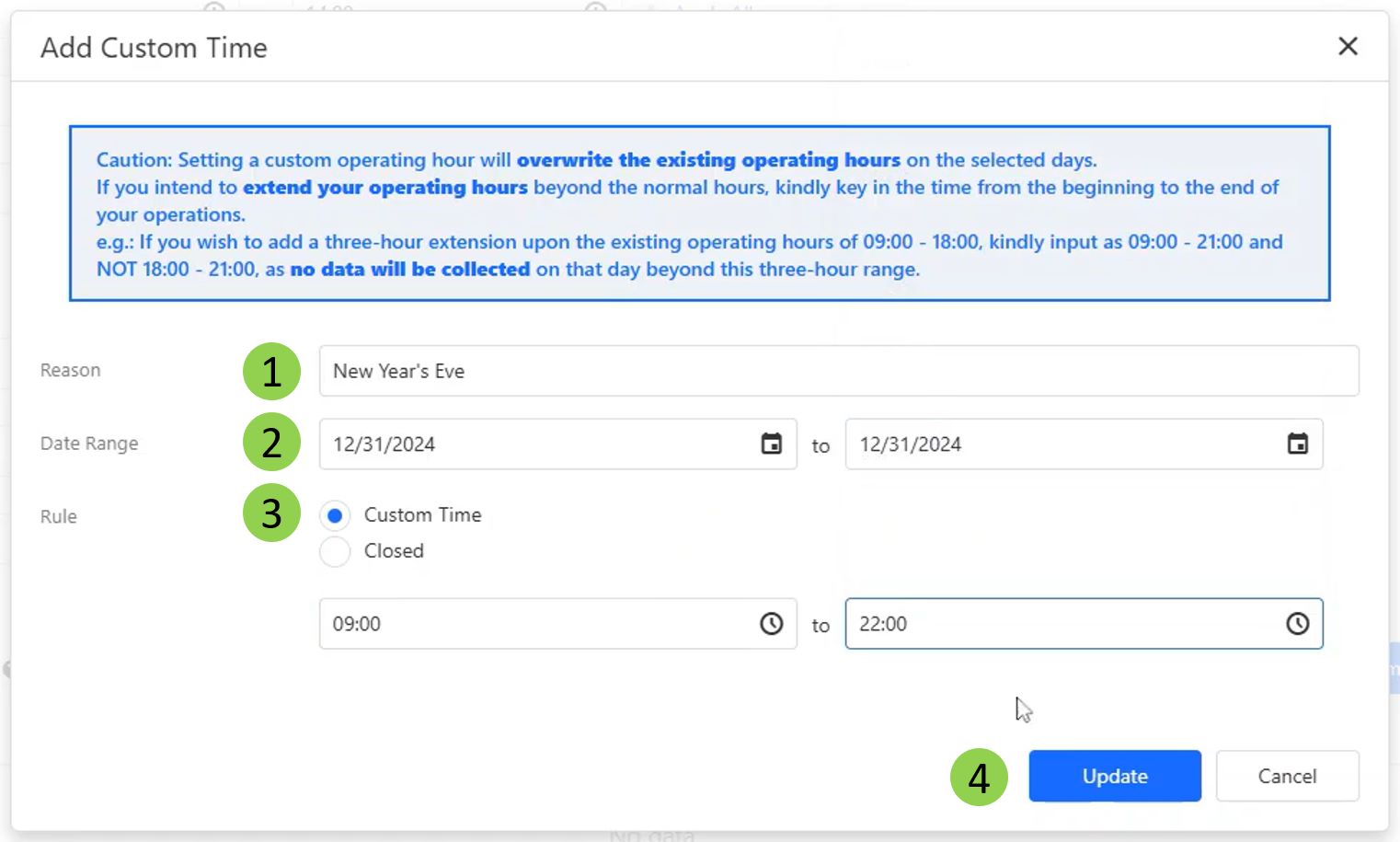The image size is (1400, 842).
Task: Click the Date Range label
Action: [89, 444]
